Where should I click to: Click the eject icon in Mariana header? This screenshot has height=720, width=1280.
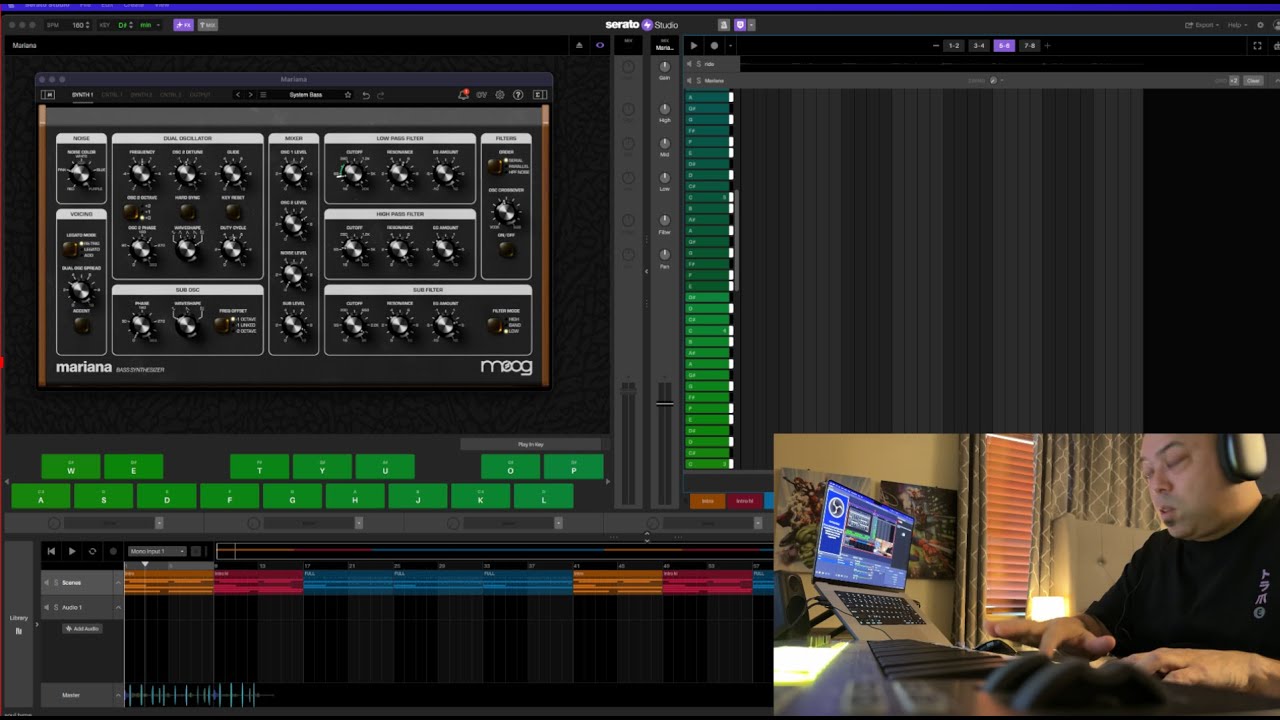578,45
